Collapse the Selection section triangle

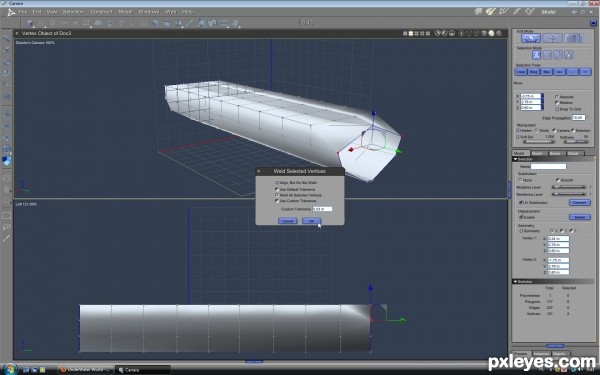pyautogui.click(x=516, y=159)
